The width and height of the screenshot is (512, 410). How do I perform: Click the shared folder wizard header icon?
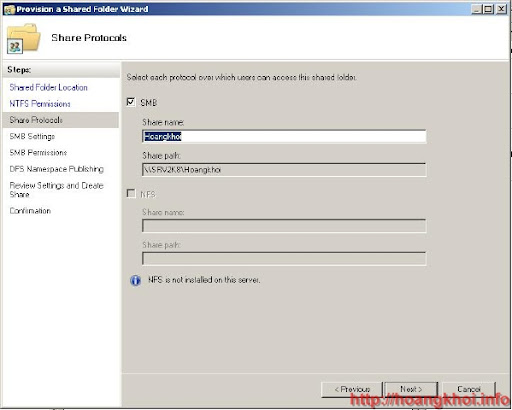23,39
